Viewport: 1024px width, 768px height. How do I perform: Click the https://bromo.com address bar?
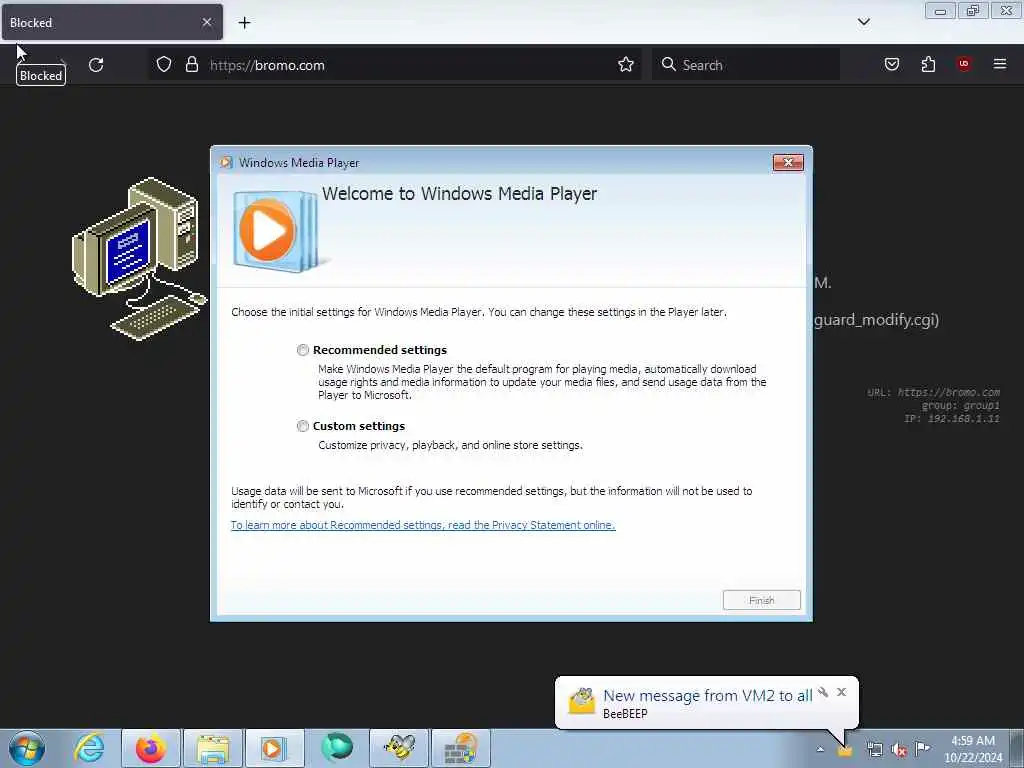tap(395, 65)
